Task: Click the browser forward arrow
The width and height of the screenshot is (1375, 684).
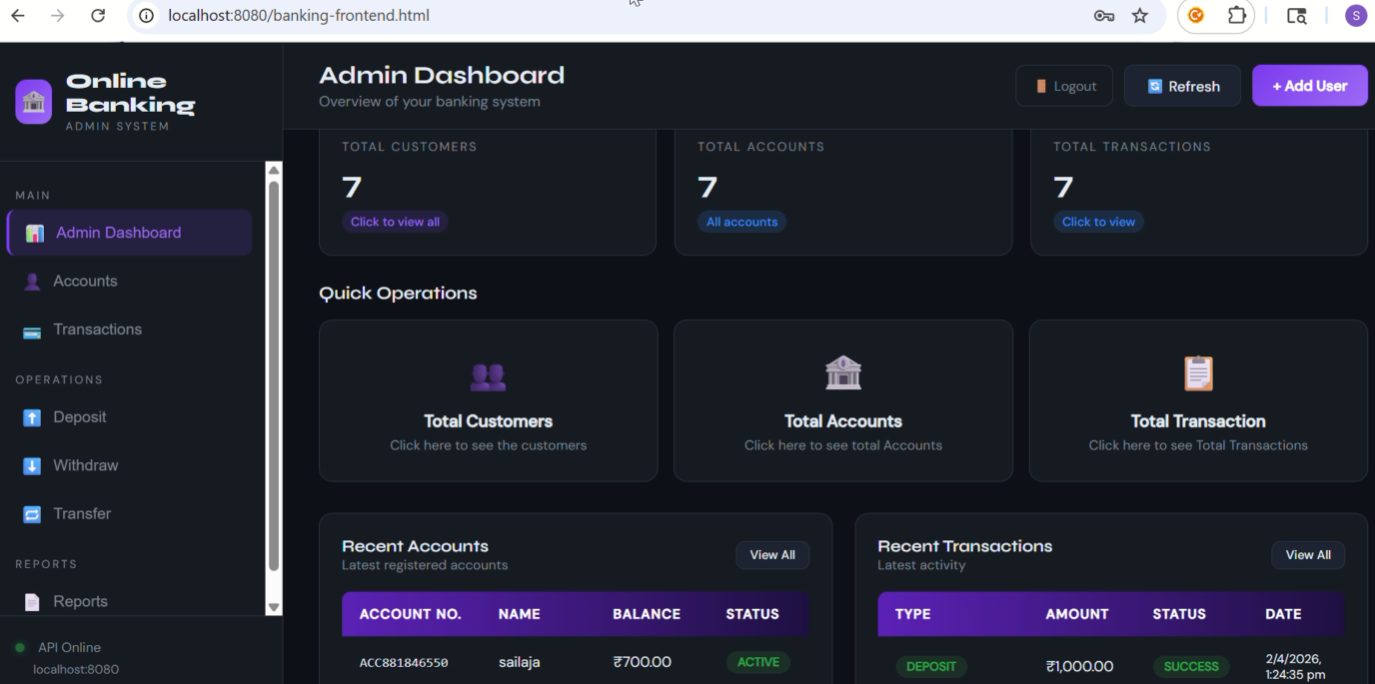Action: pyautogui.click(x=57, y=16)
